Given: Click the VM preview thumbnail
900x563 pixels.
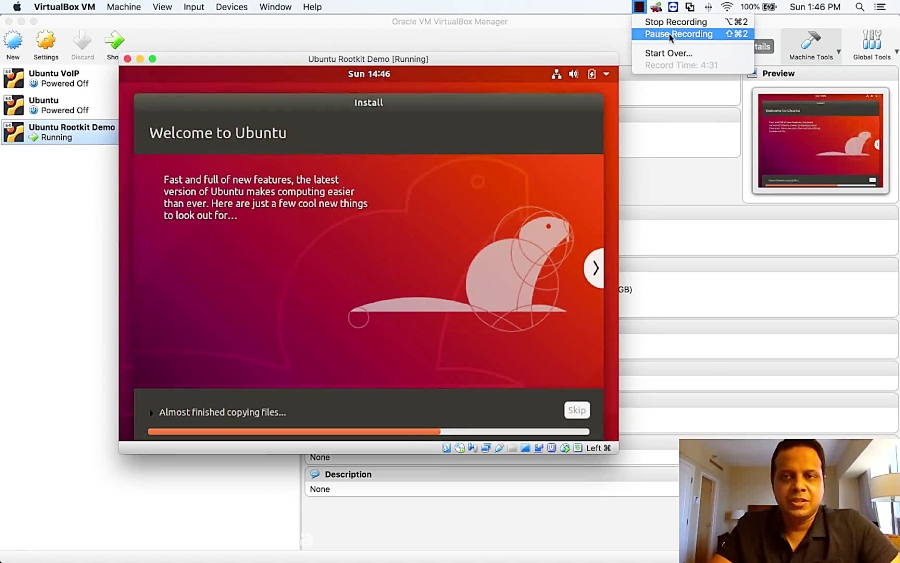Looking at the screenshot, I should 820,141.
